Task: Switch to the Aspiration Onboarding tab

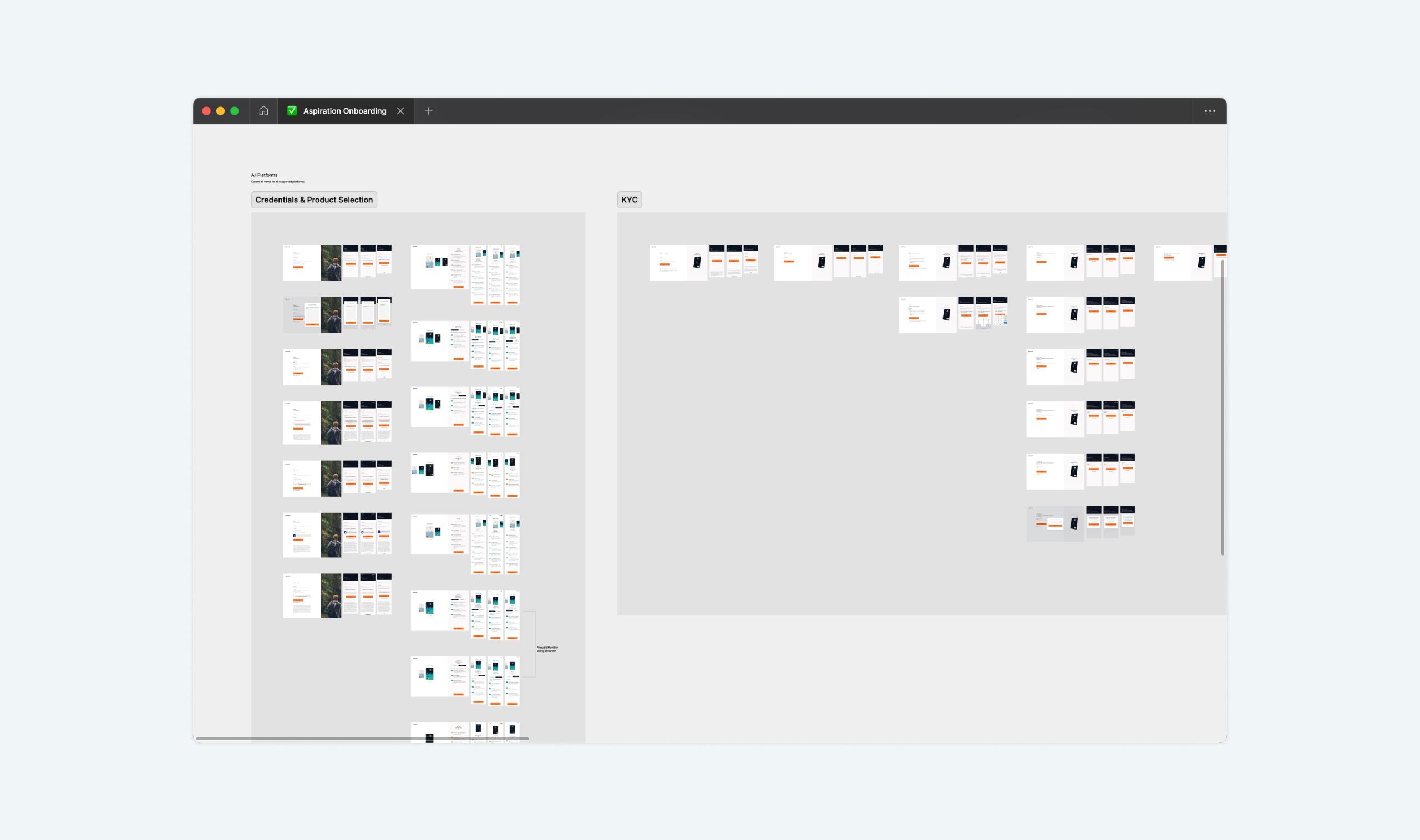Action: coord(344,111)
